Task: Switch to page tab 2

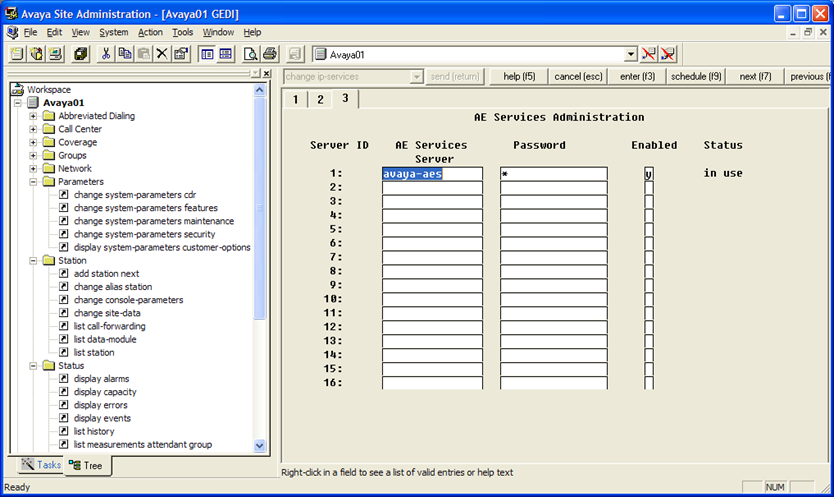Action: (320, 100)
